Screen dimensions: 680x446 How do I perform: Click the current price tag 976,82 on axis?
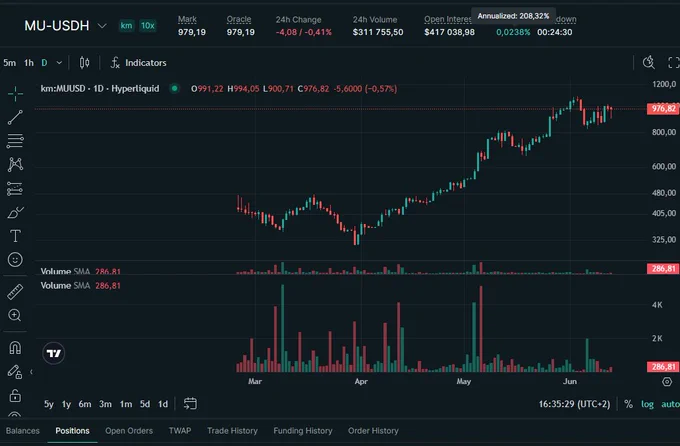point(663,108)
